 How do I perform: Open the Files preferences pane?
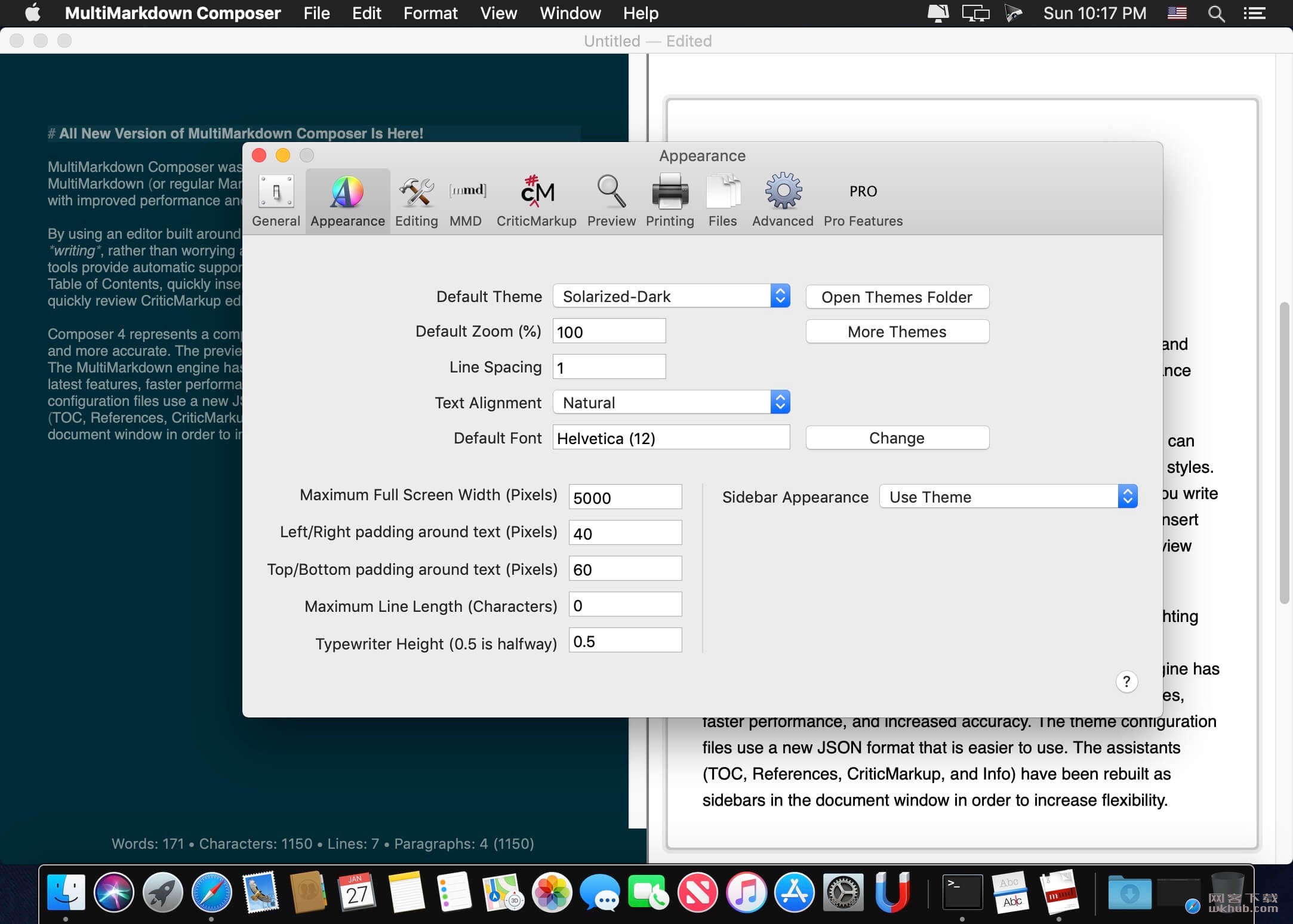click(x=722, y=201)
